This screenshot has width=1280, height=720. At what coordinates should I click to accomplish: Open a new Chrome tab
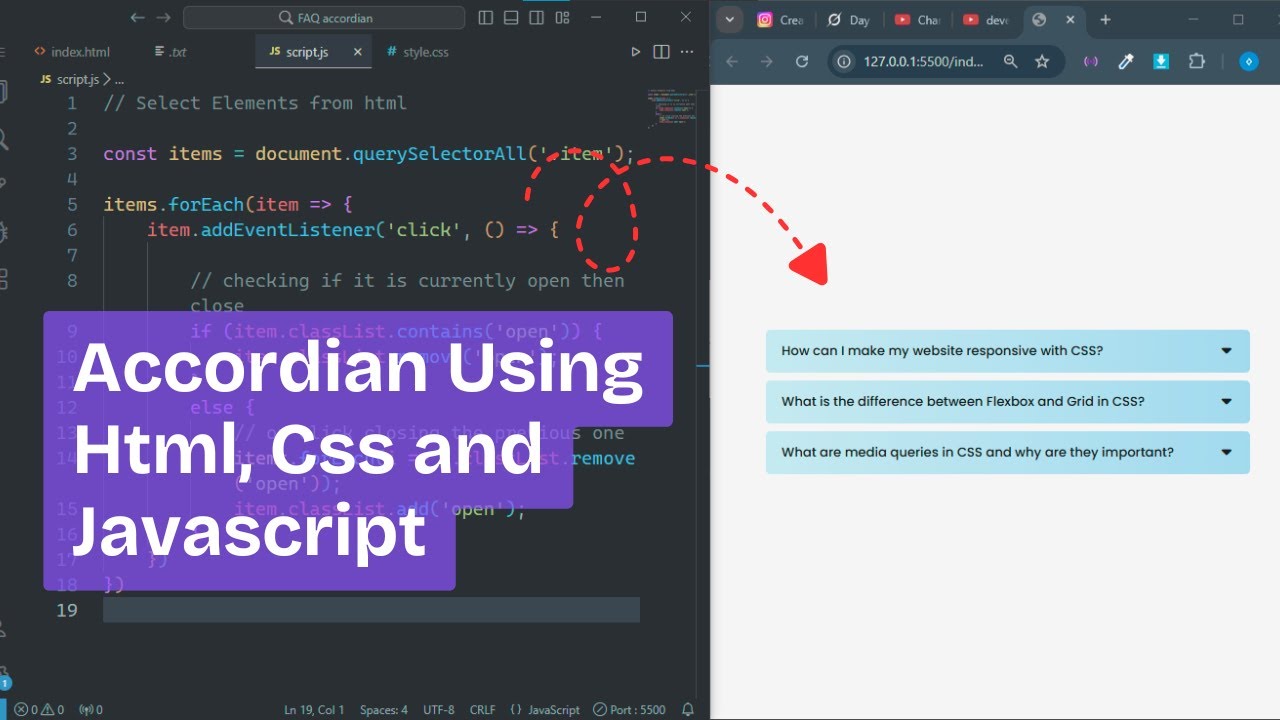[x=1105, y=20]
